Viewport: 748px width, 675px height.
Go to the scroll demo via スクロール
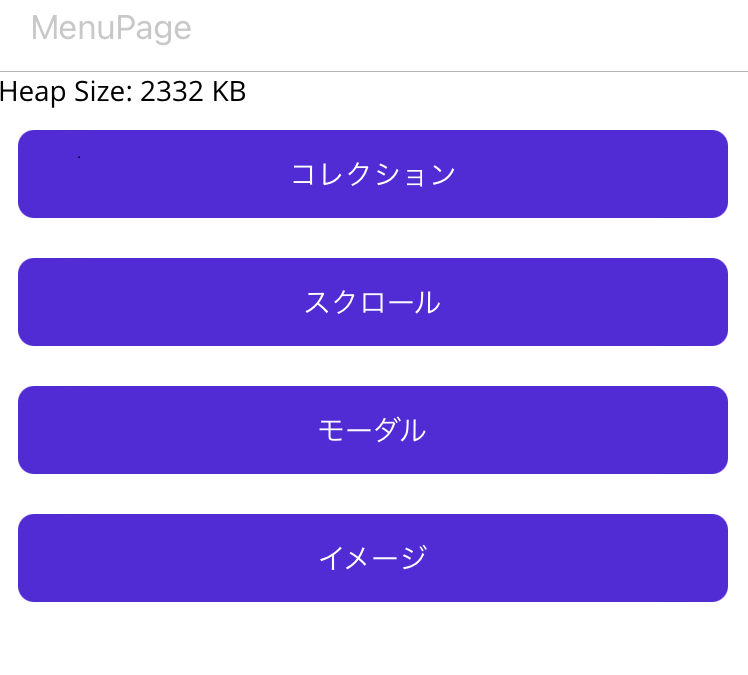point(373,302)
